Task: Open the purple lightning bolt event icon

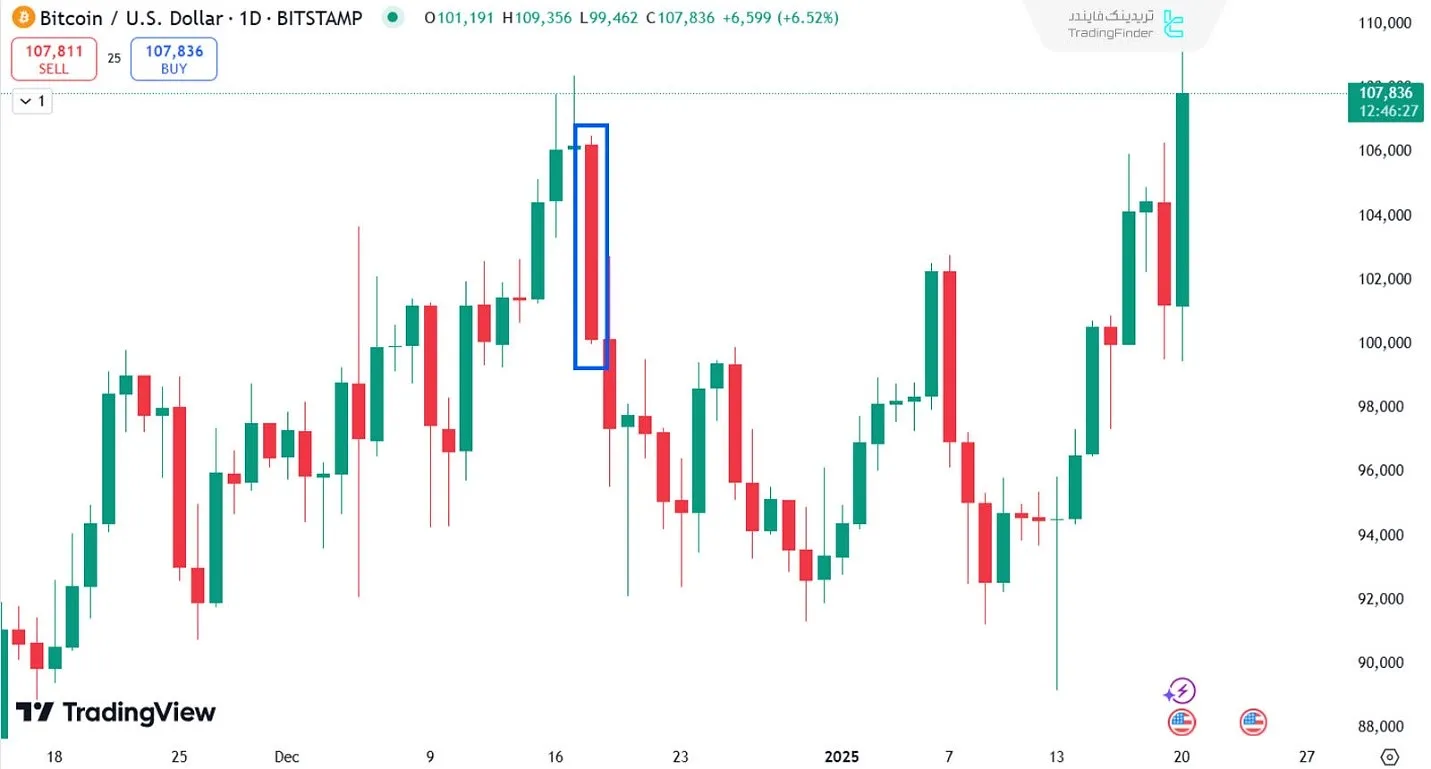Action: (x=1181, y=690)
